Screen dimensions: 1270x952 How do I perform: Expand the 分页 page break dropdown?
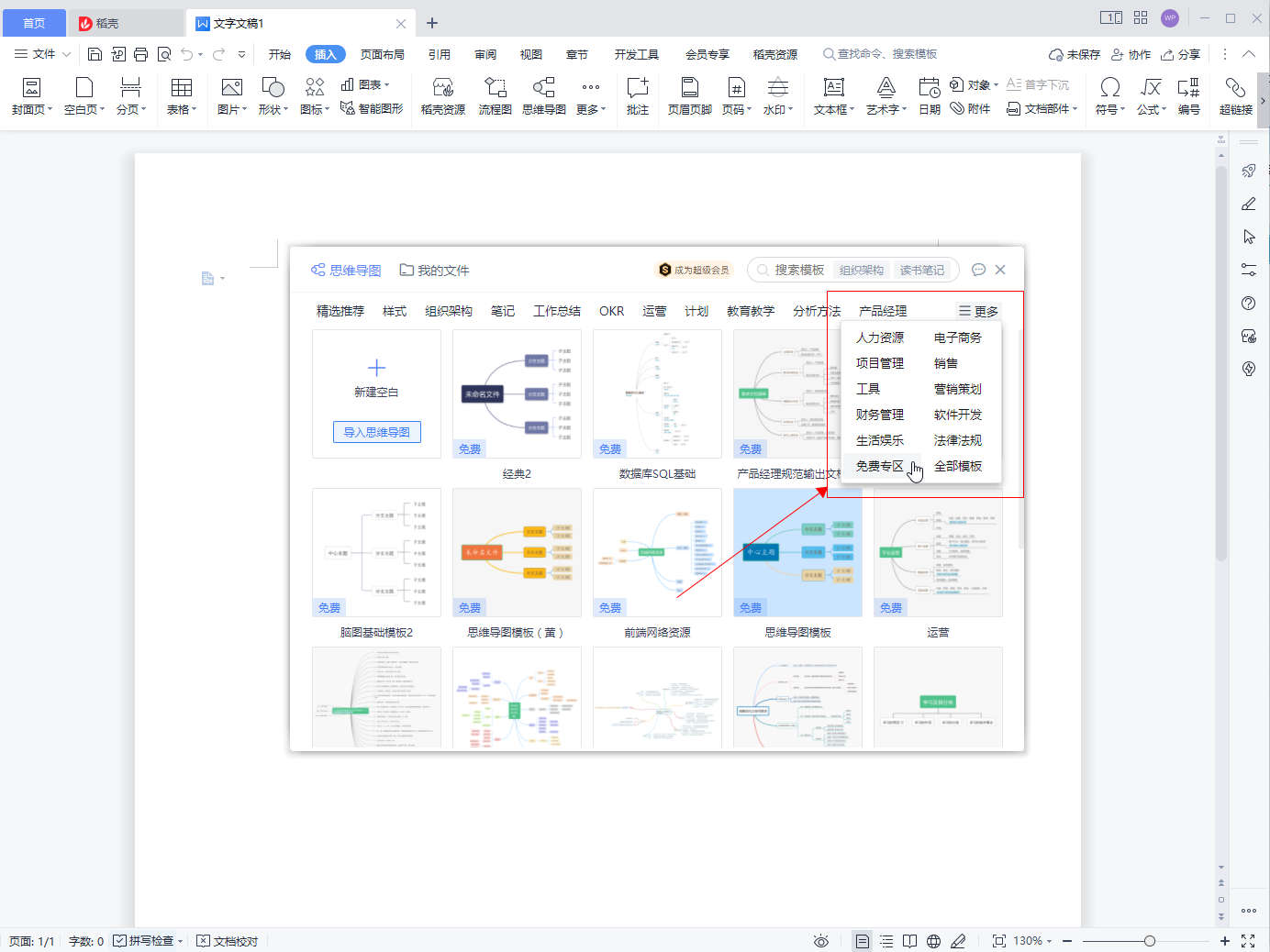144,109
